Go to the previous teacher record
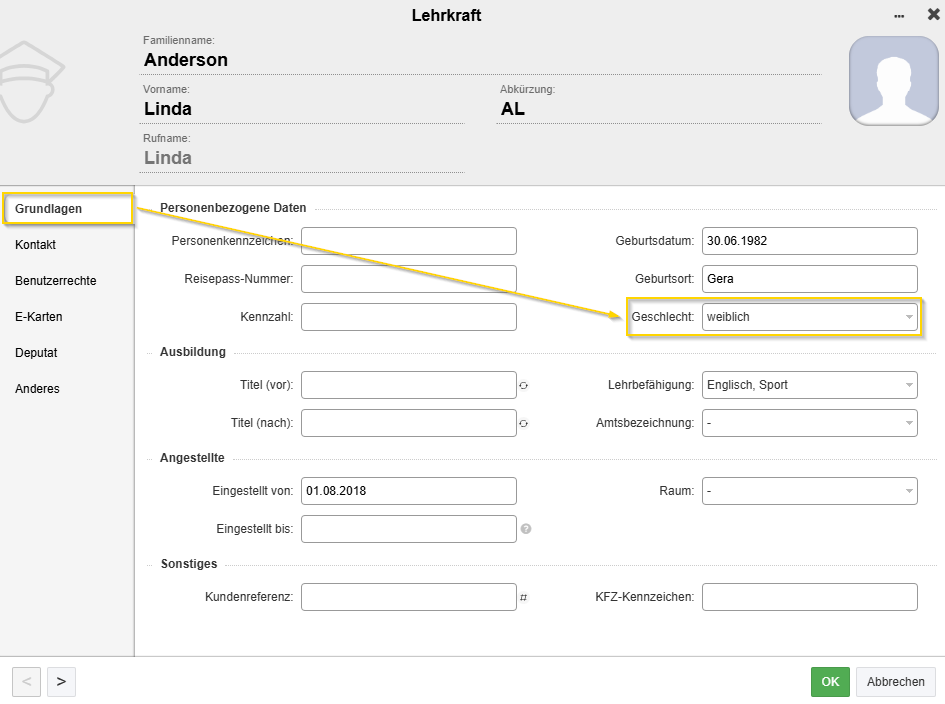 pos(26,681)
